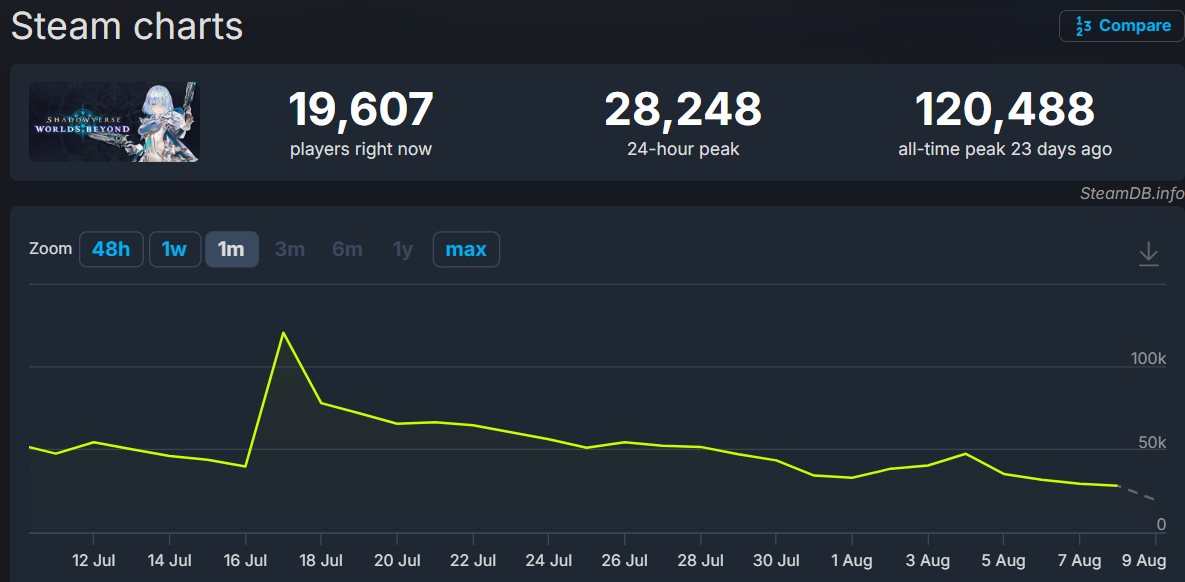This screenshot has width=1185, height=582.
Task: Click the 22 Jul axis label
Action: coord(472,561)
